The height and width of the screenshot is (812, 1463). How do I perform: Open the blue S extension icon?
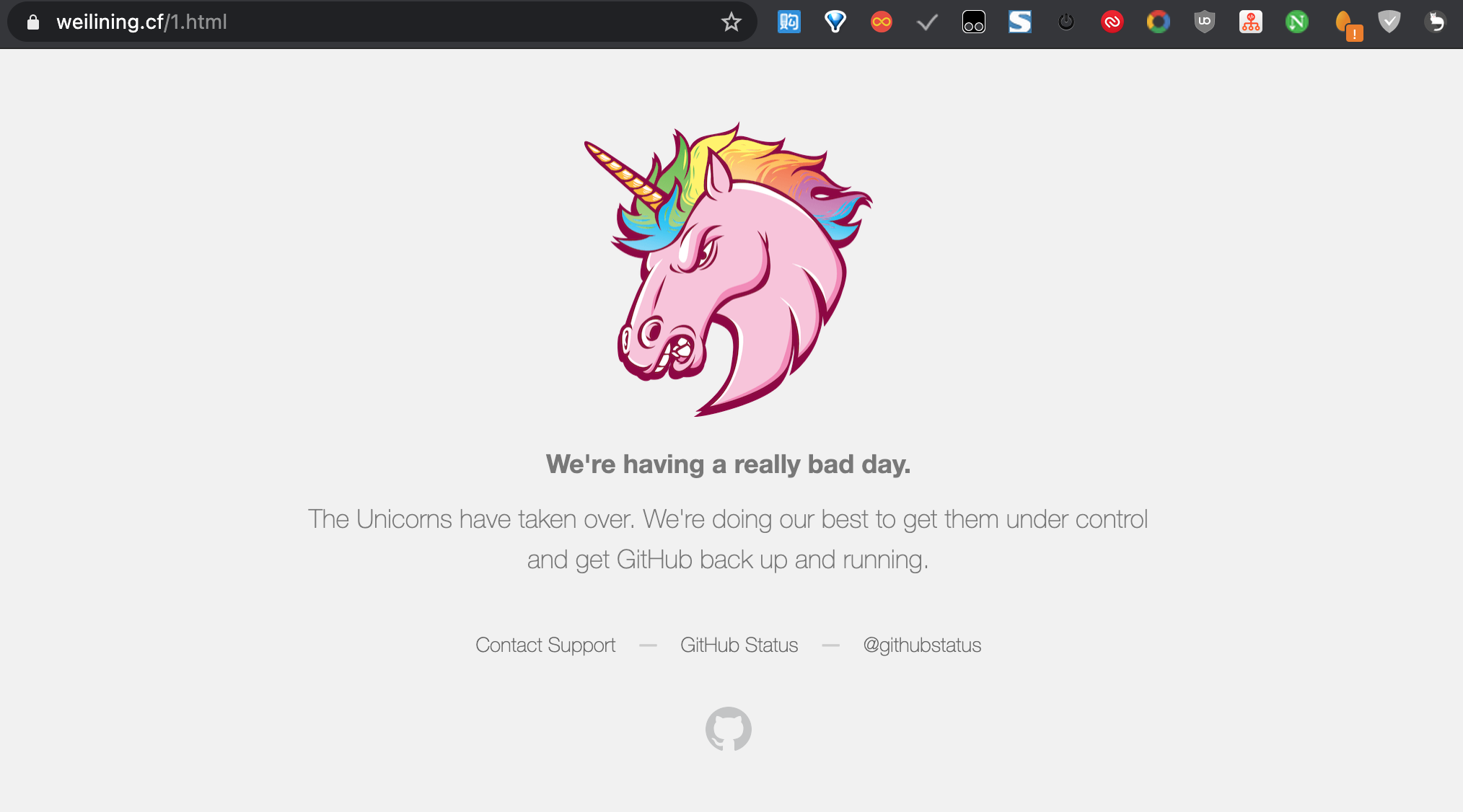tap(1019, 22)
